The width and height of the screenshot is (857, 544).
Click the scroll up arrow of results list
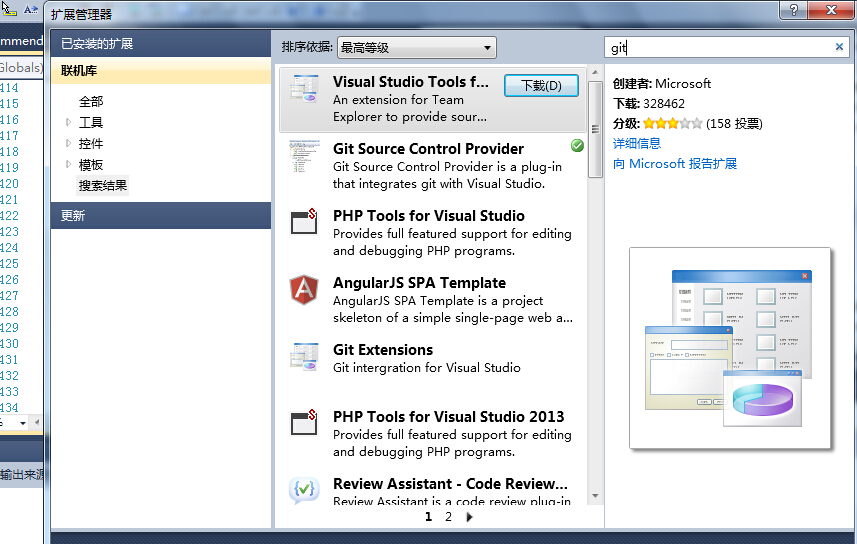pyautogui.click(x=595, y=72)
